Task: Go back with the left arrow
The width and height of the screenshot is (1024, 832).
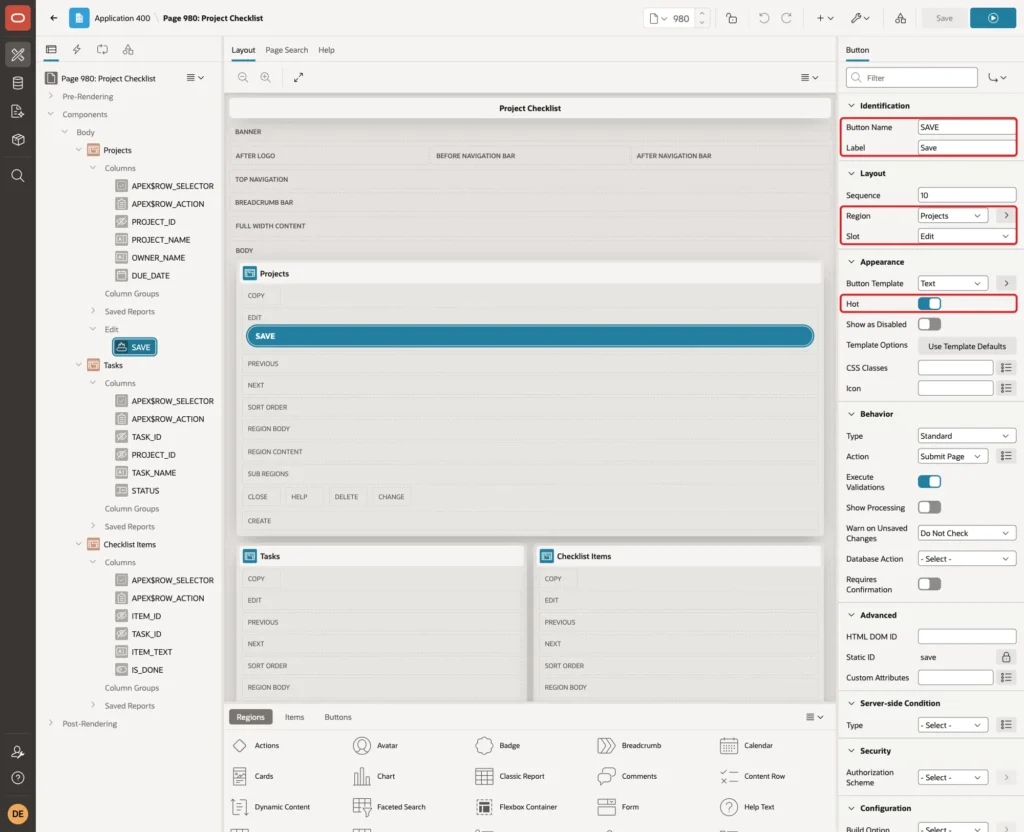Action: [x=54, y=18]
